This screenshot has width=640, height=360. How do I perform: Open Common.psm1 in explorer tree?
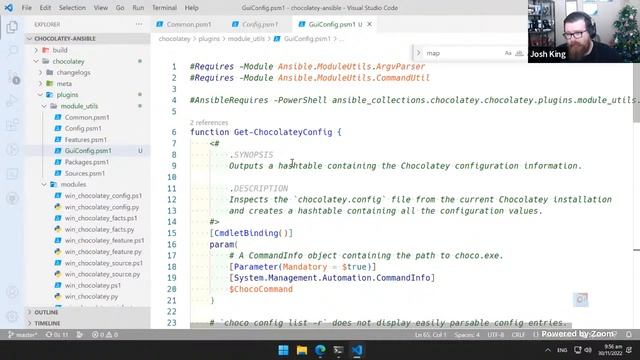87,117
